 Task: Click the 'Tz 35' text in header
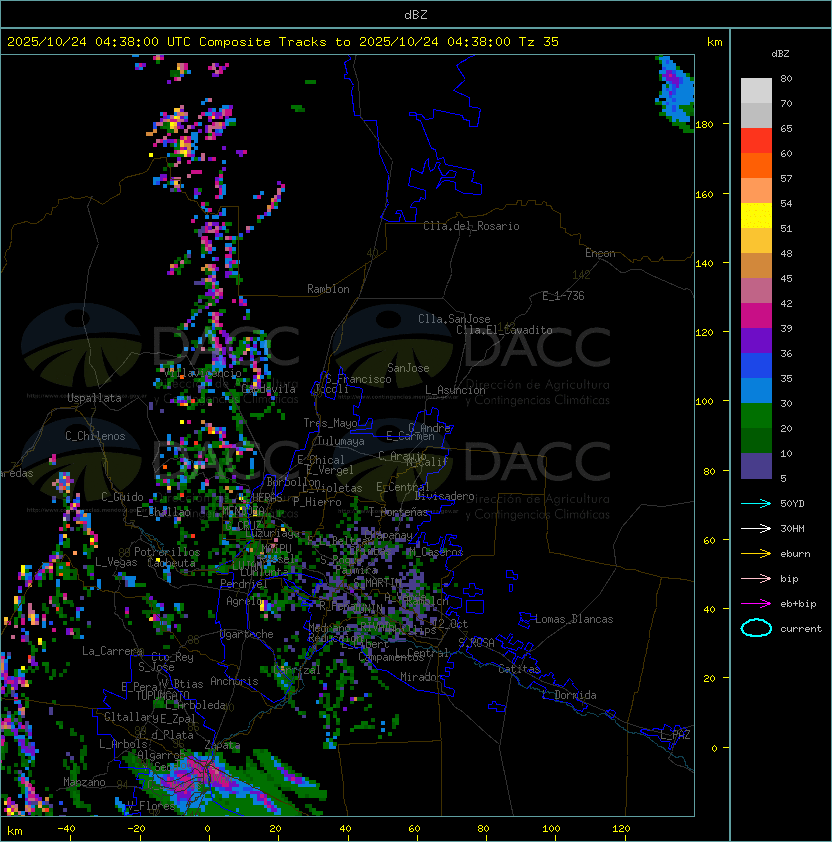539,42
